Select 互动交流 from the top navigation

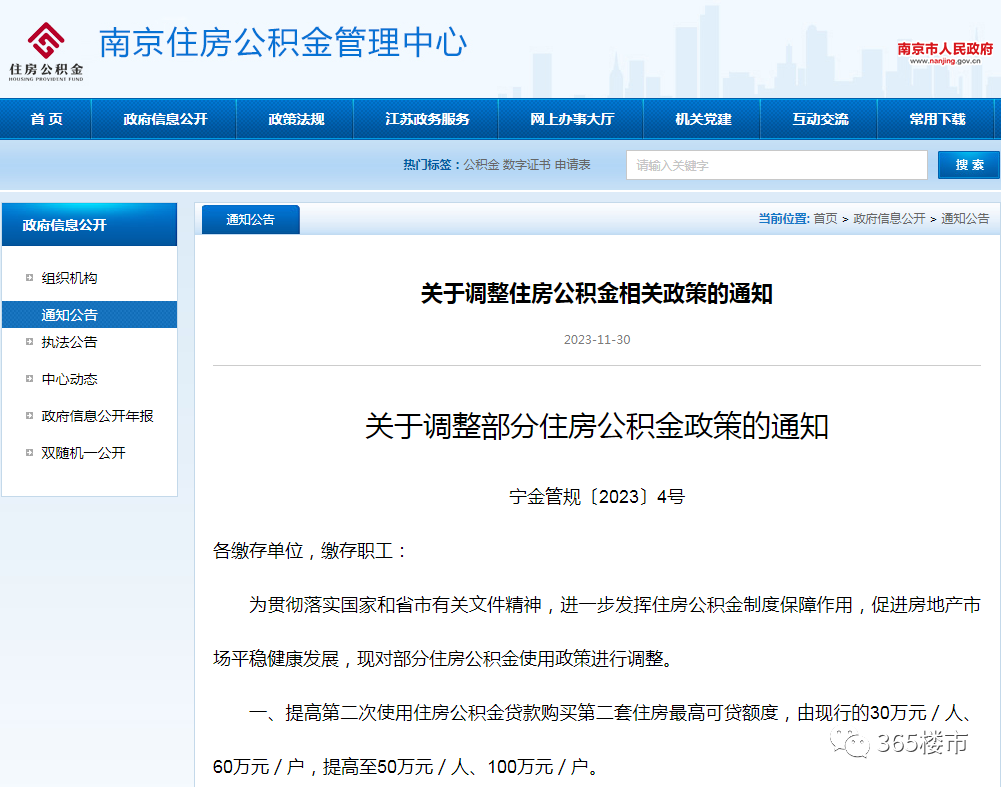coord(818,119)
